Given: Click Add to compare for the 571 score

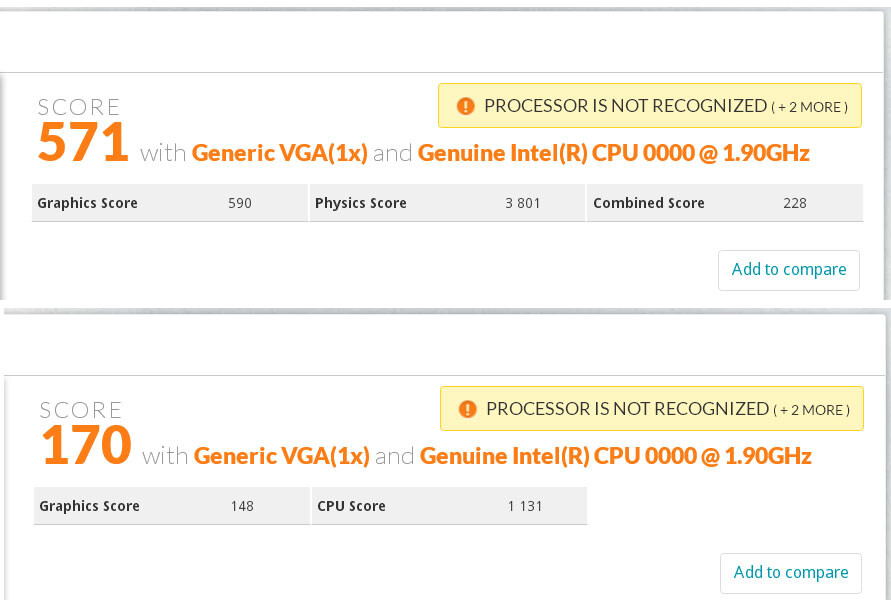Looking at the screenshot, I should (x=789, y=269).
